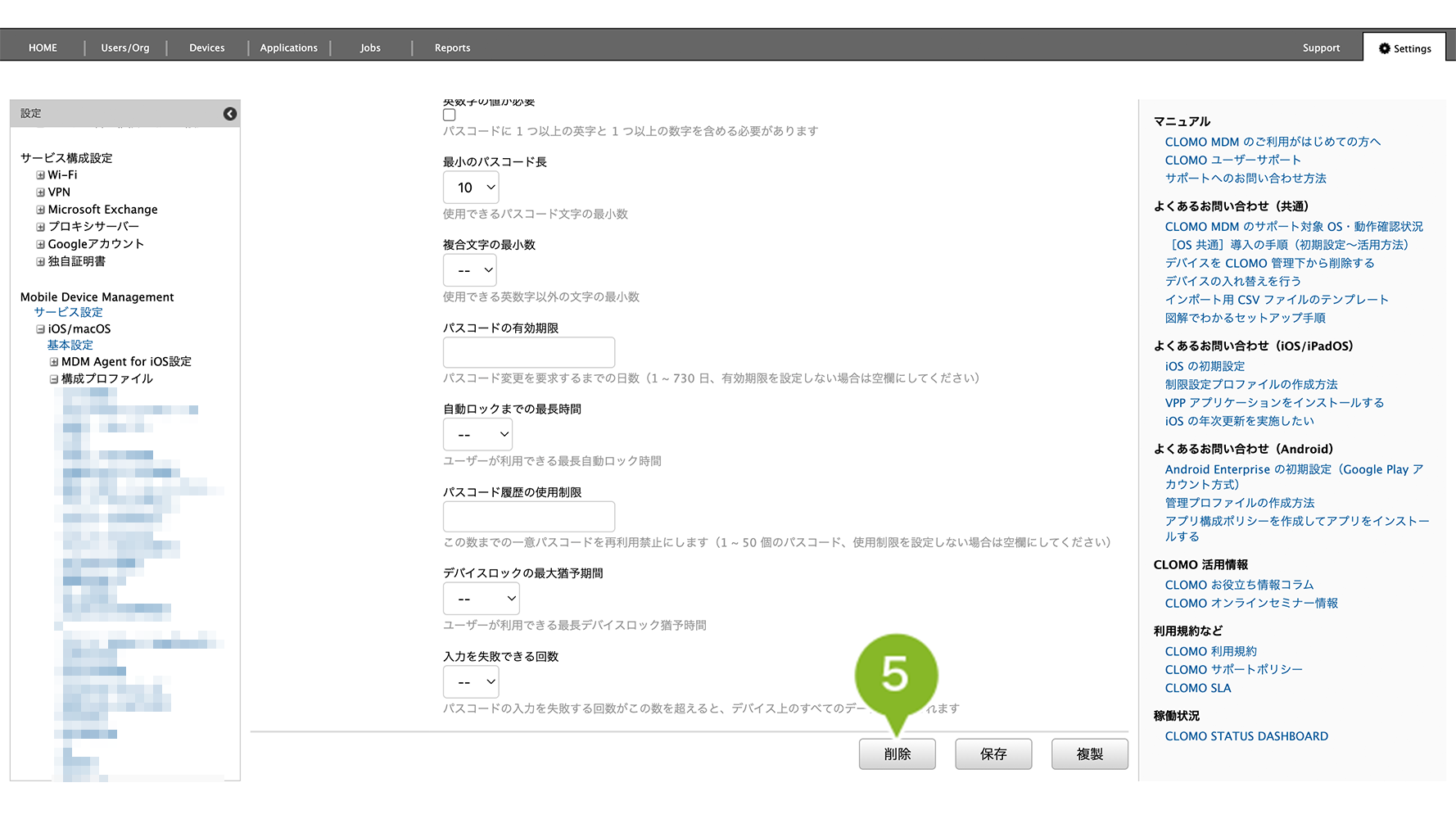This screenshot has height=819, width=1456.
Task: Open the 入力を失敗できる回数 dropdown
Action: [471, 682]
